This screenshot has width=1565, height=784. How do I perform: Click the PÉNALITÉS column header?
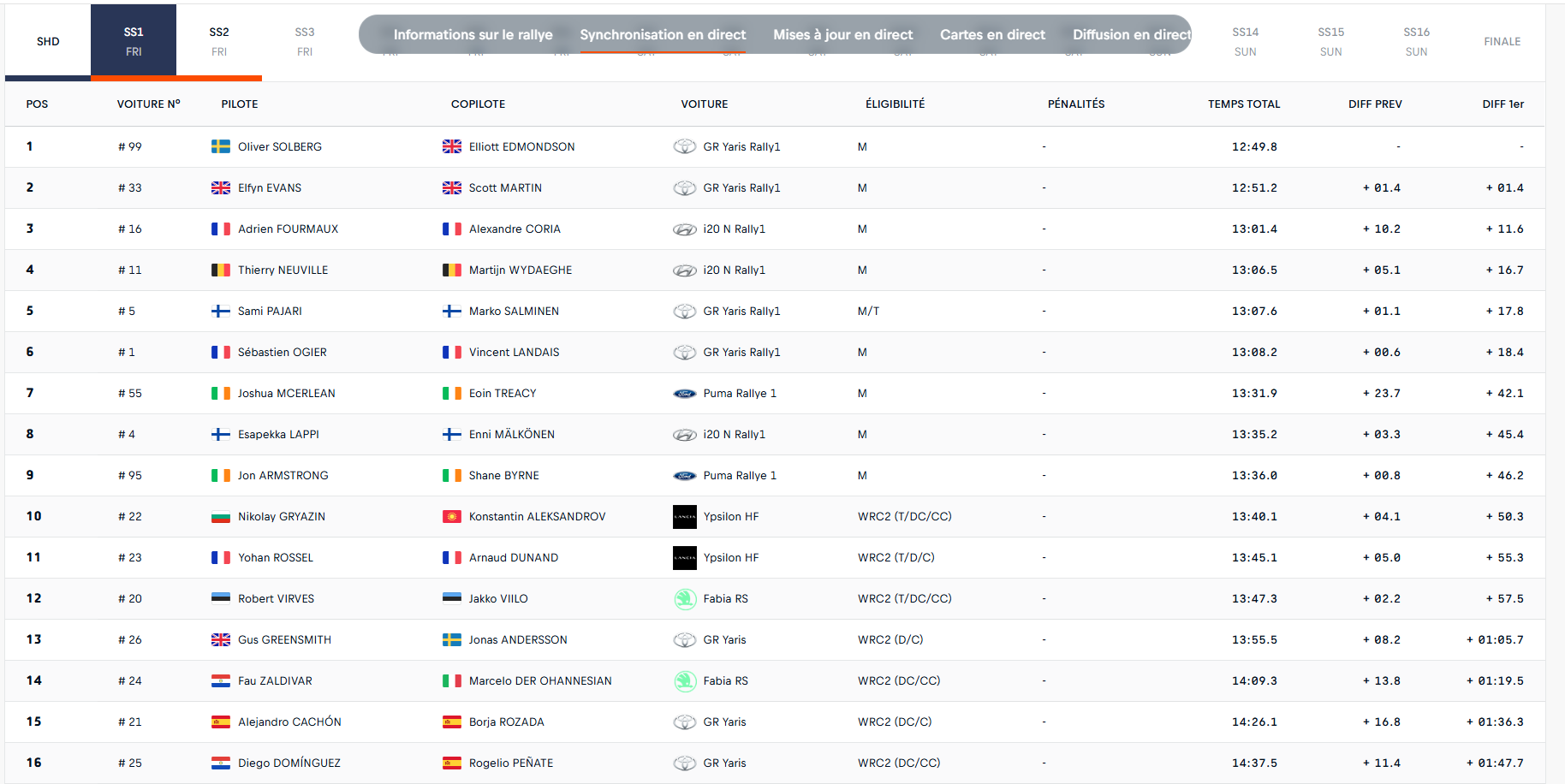coord(1076,104)
